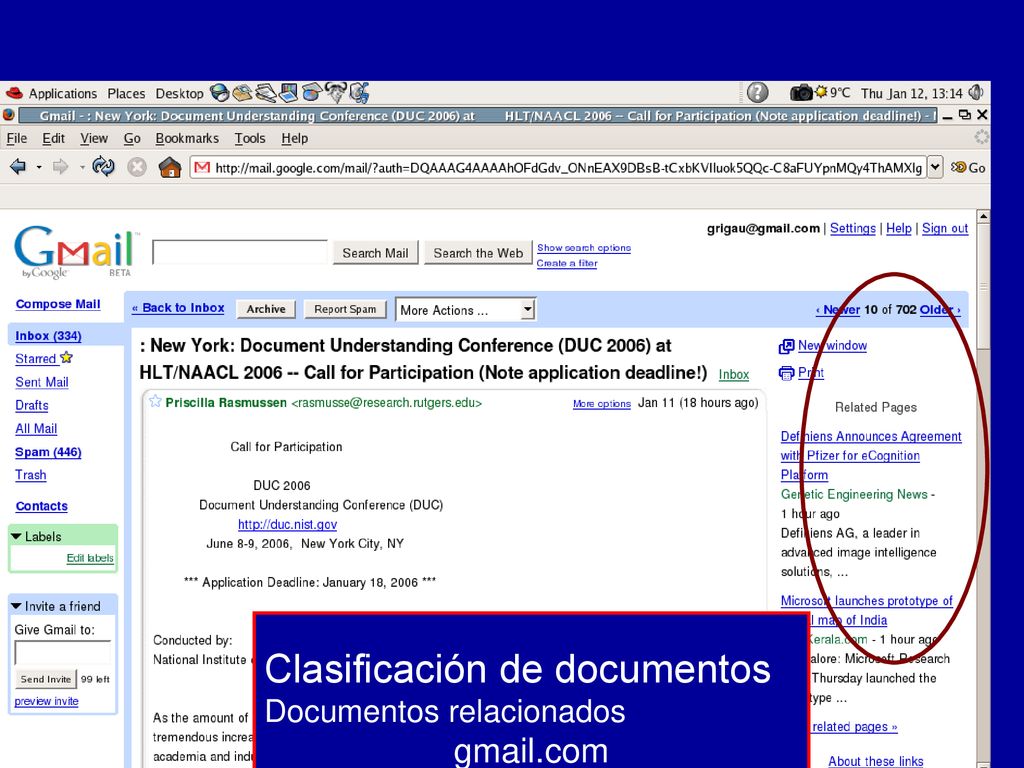Image resolution: width=1024 pixels, height=768 pixels.
Task: Open the Trash folder
Action: tap(31, 475)
